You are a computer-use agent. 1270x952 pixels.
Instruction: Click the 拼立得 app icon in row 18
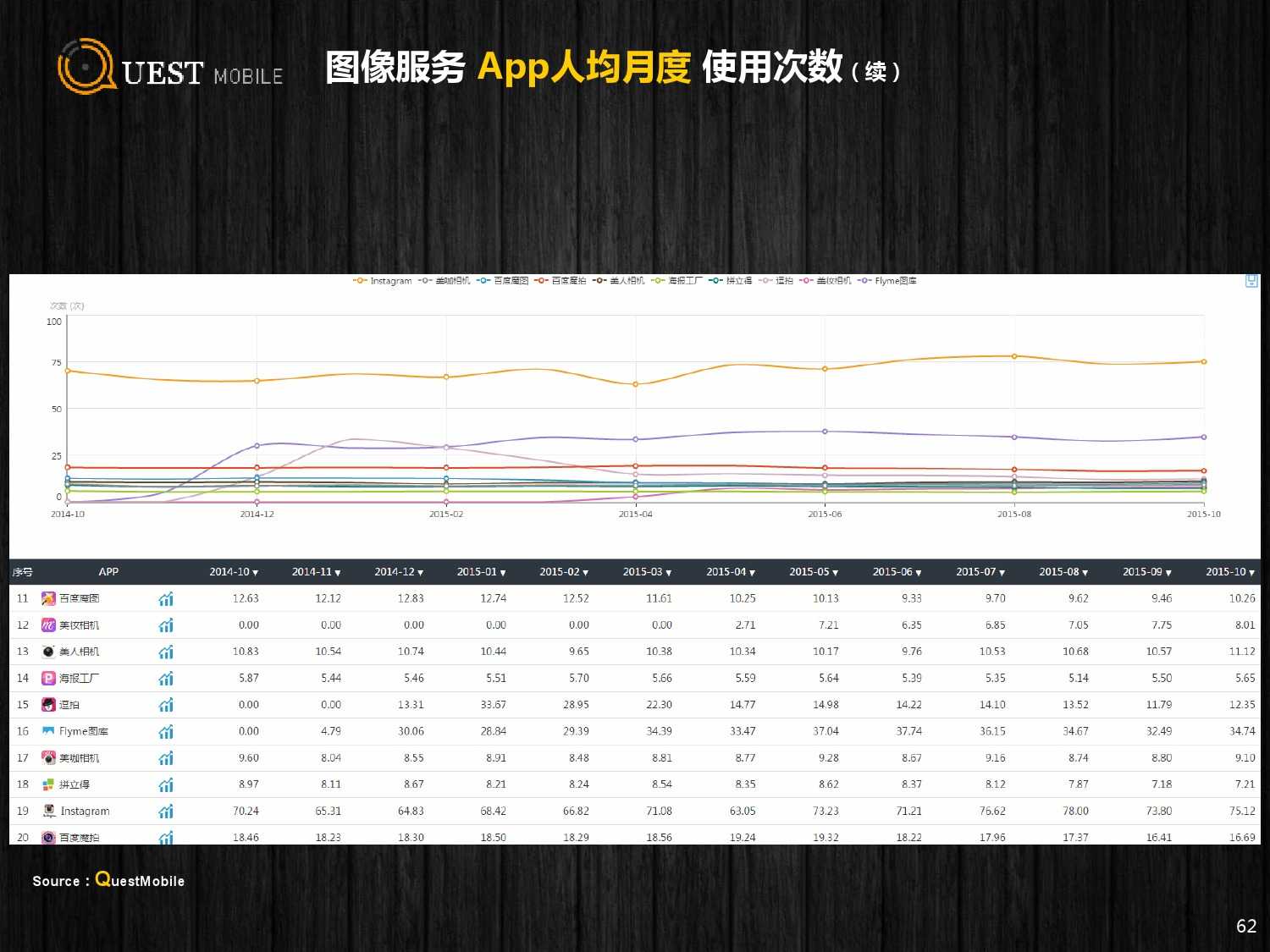point(49,785)
